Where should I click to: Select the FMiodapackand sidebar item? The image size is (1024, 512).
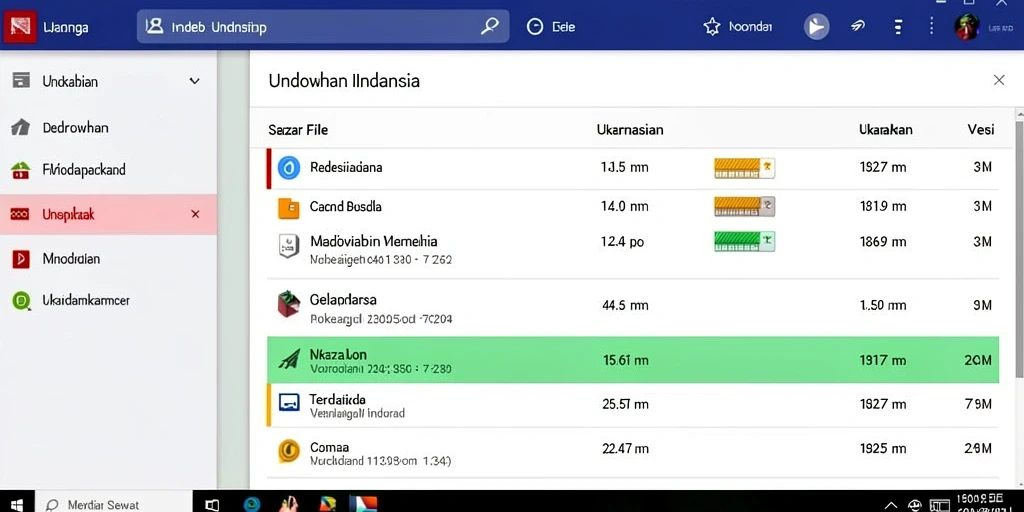(x=108, y=170)
